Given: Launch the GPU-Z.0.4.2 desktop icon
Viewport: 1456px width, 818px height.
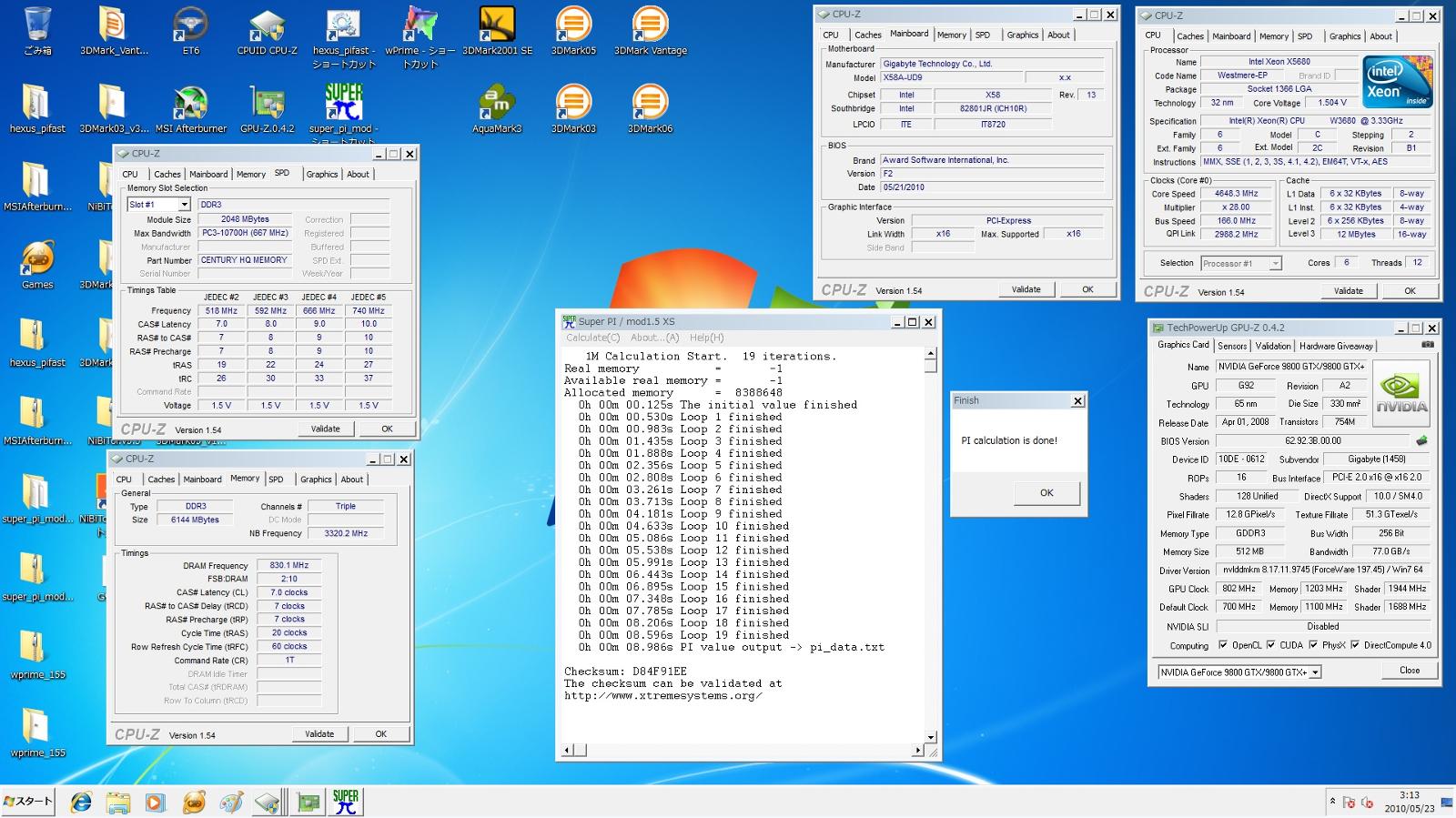Looking at the screenshot, I should pyautogui.click(x=267, y=109).
